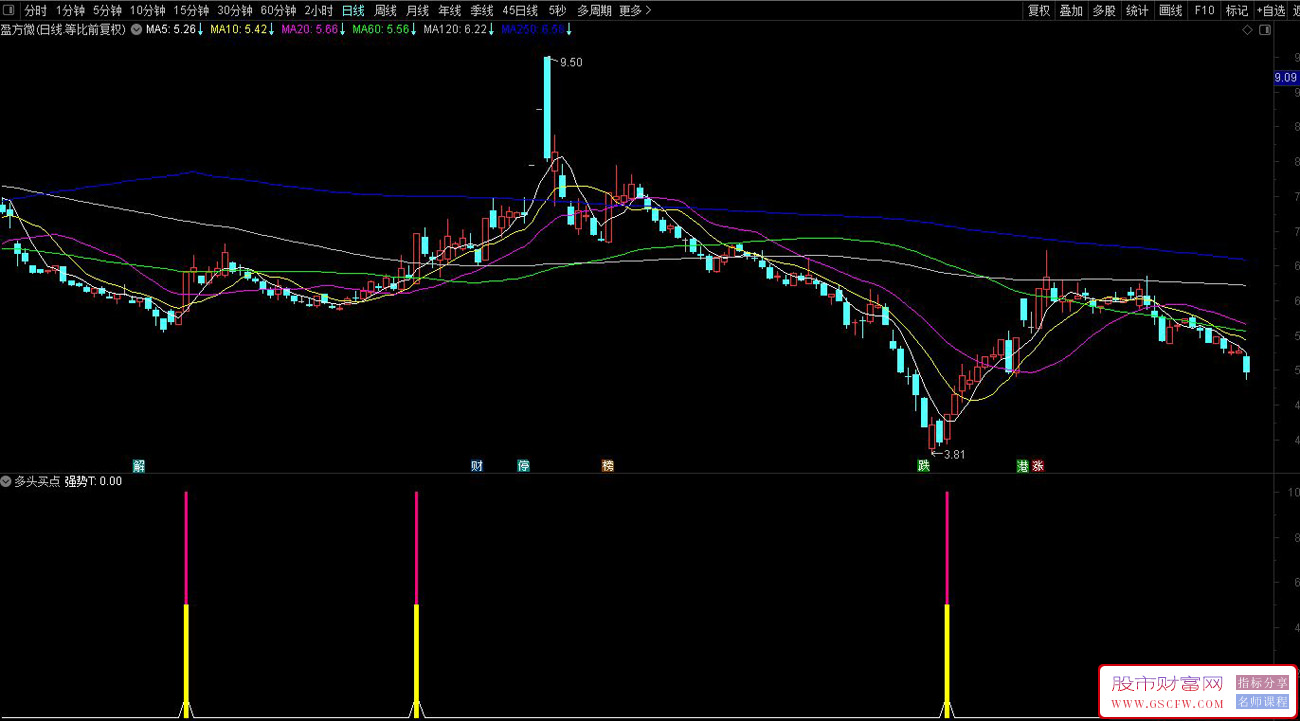The image size is (1300, 721).
Task: Select the 15分钟 period
Action: click(x=191, y=11)
